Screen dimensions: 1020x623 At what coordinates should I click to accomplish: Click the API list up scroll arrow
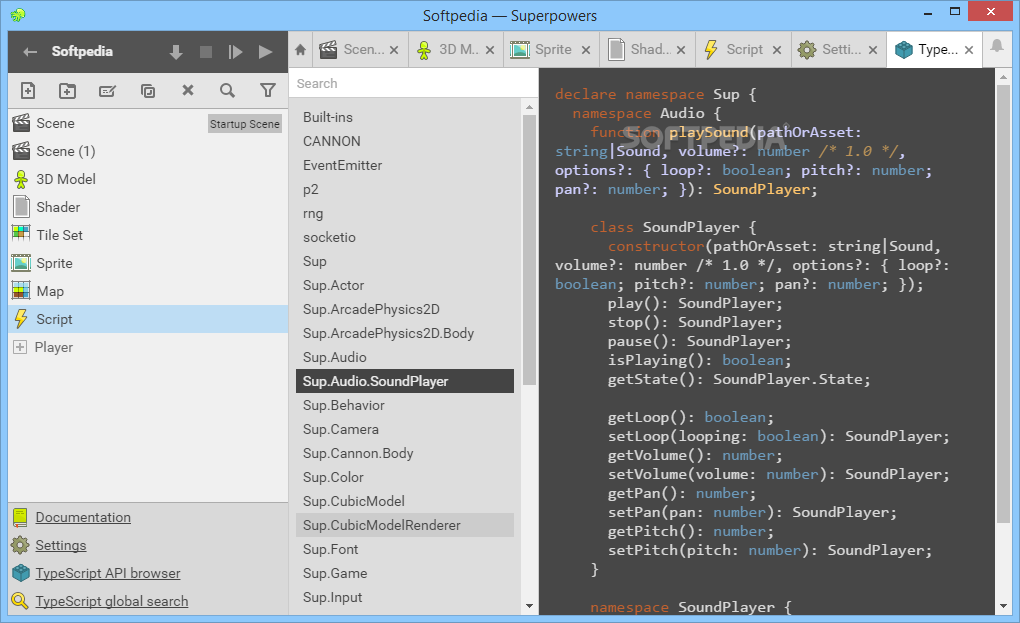(x=530, y=107)
